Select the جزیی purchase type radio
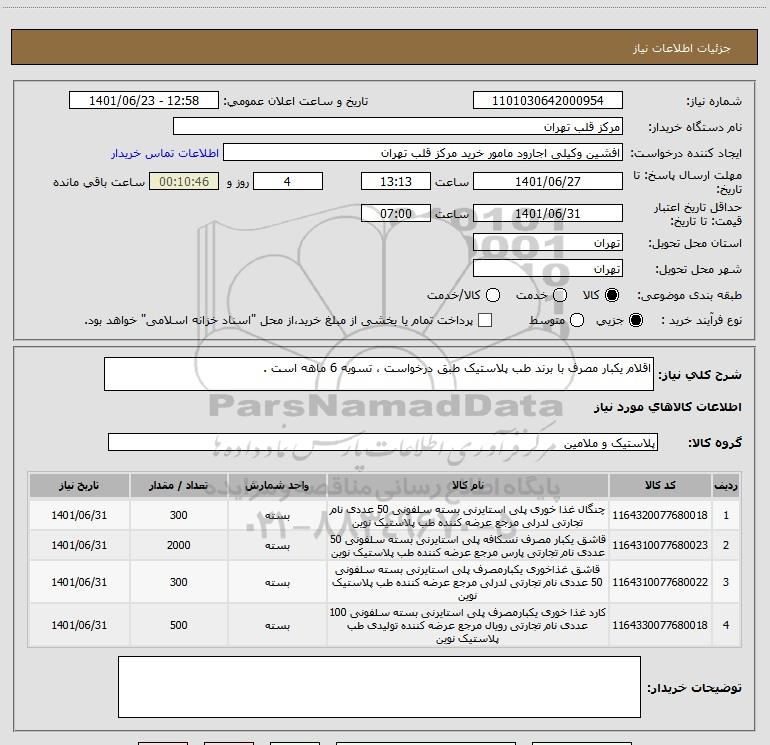Viewport: 770px width, 745px height. 635,320
